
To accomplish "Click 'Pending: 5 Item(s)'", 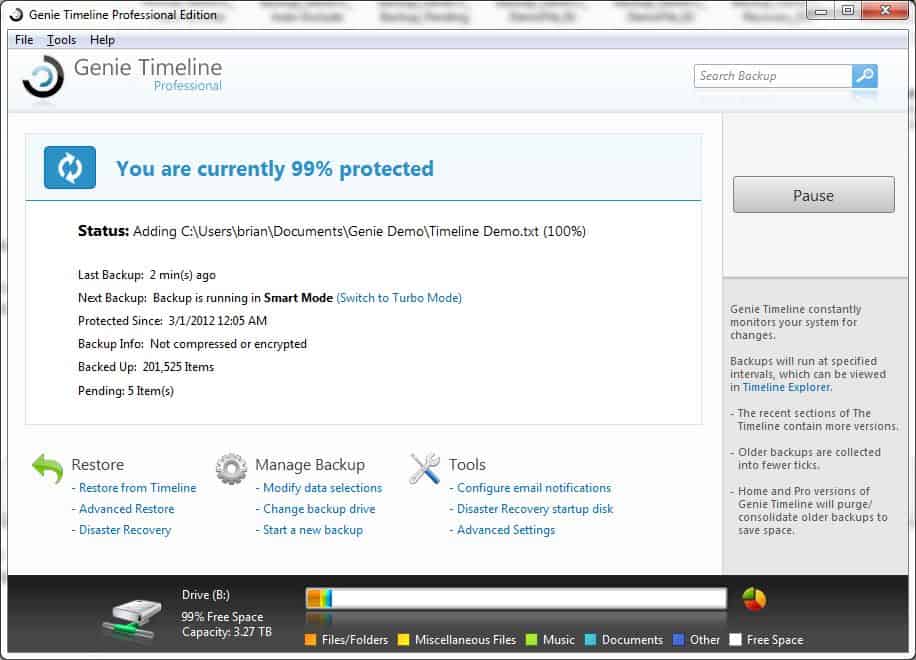I will click(x=126, y=391).
